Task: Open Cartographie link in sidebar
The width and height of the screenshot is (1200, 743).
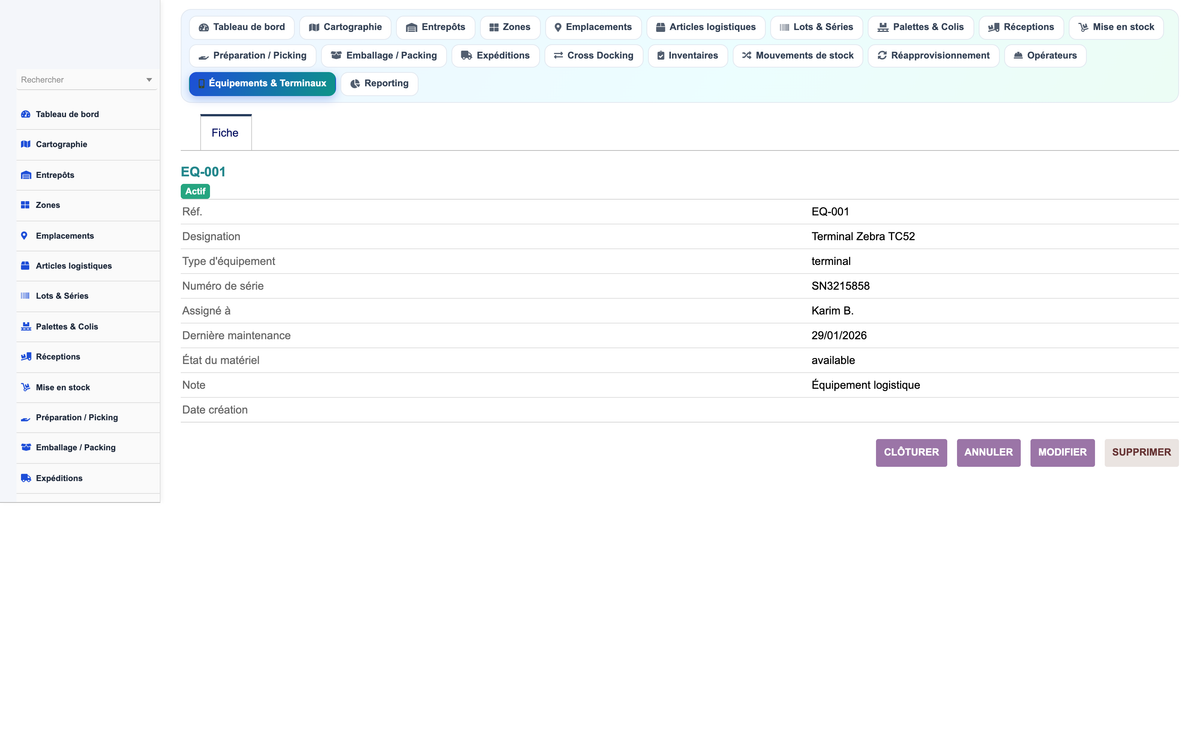Action: 61,144
